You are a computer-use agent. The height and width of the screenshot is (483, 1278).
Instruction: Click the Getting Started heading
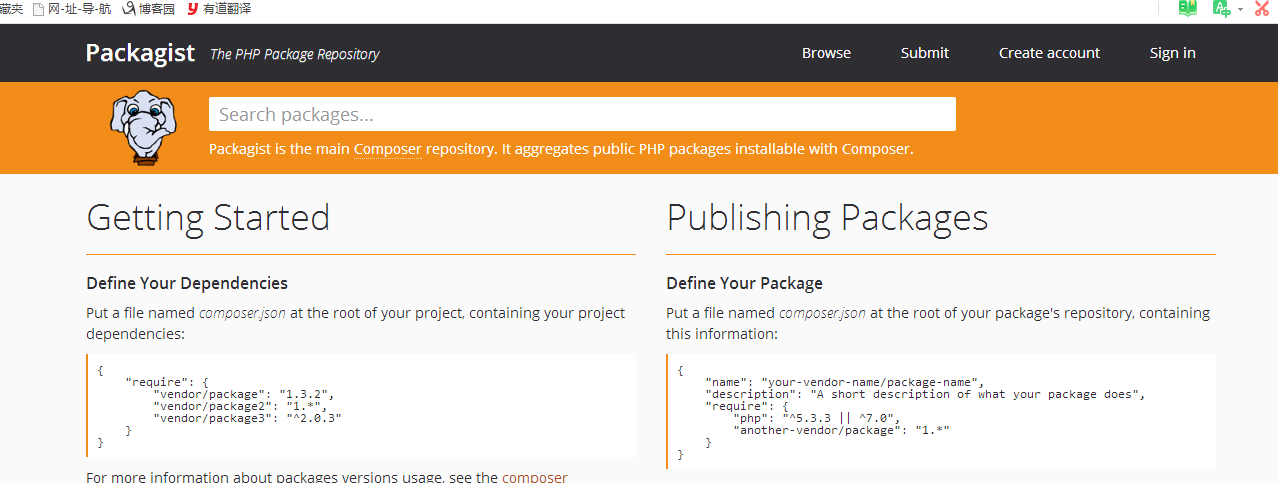pyautogui.click(x=208, y=218)
